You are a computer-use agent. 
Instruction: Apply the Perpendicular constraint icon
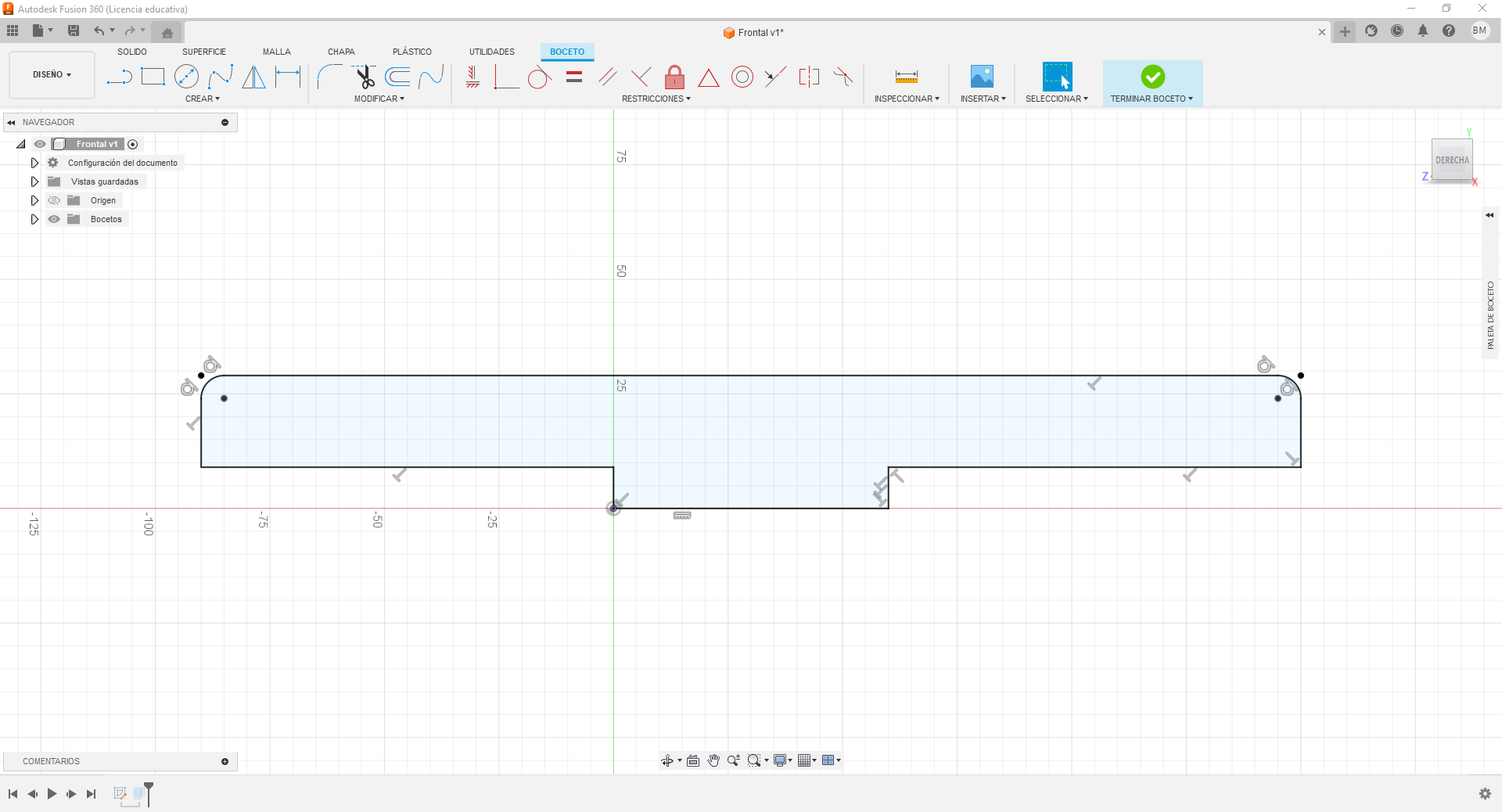click(641, 77)
